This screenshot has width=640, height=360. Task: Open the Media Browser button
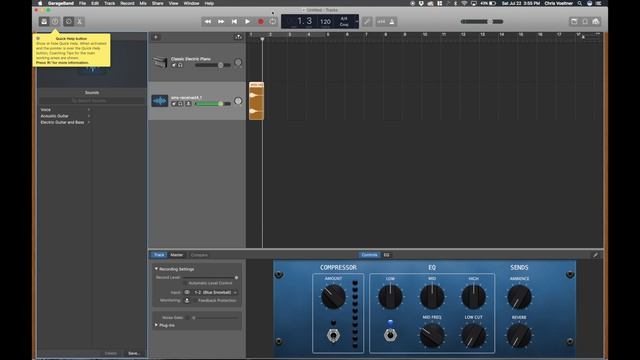tap(596, 21)
